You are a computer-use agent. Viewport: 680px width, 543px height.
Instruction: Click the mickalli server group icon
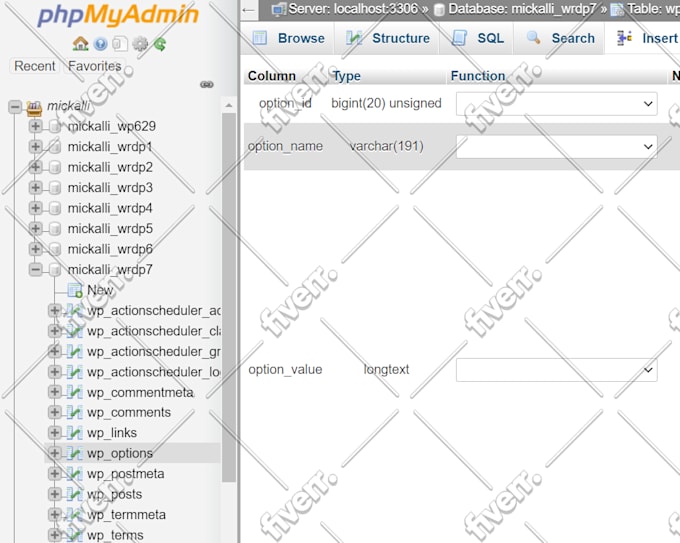tap(34, 107)
